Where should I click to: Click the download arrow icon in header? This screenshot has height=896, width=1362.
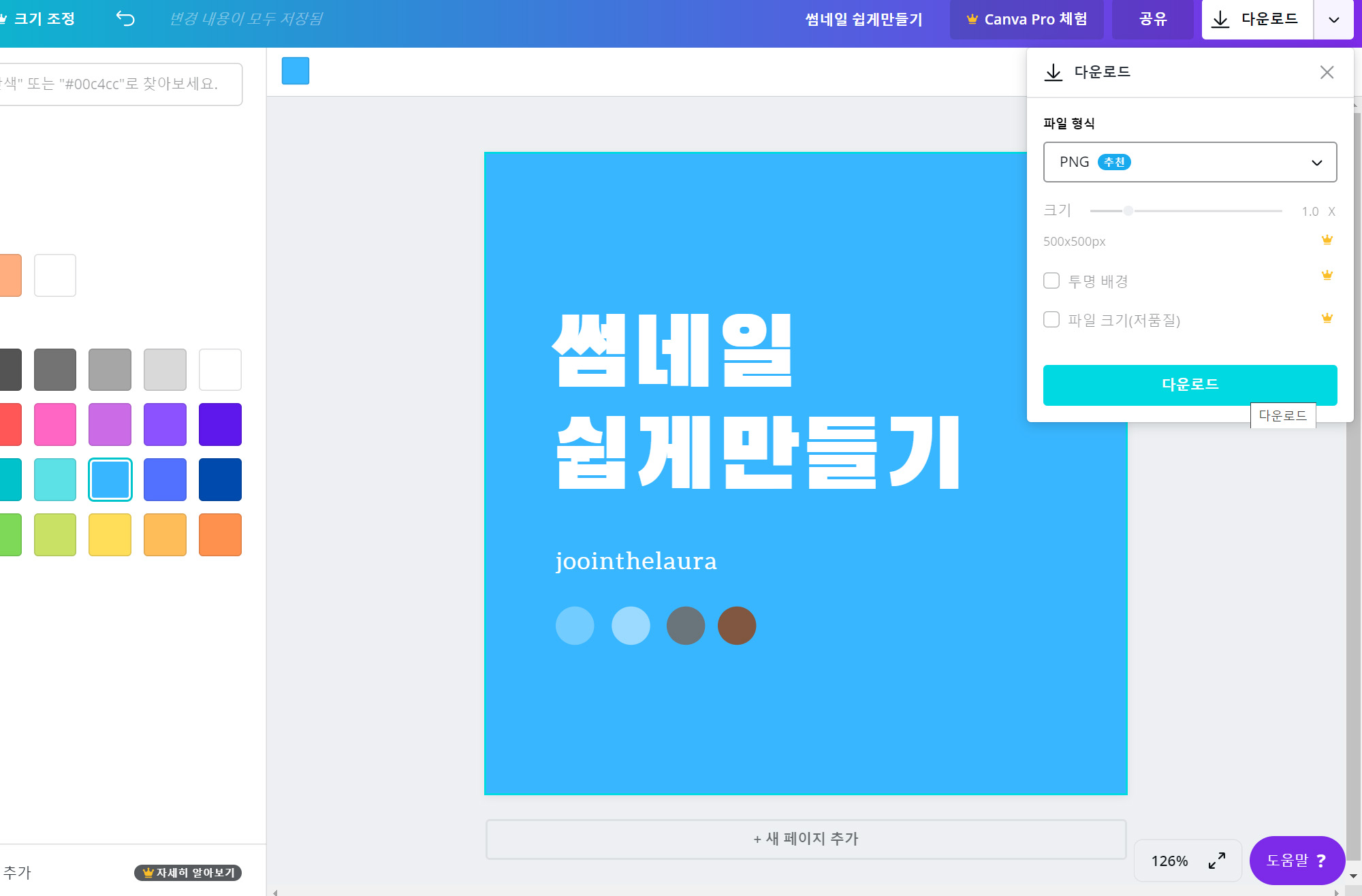[x=1220, y=19]
